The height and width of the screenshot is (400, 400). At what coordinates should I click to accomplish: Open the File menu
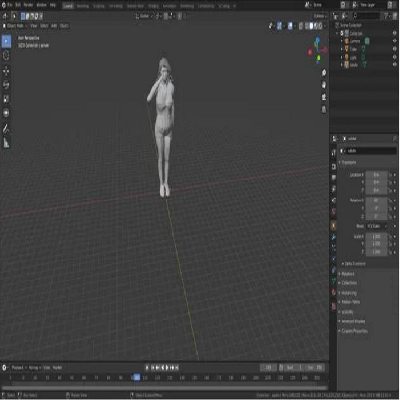click(x=10, y=5)
